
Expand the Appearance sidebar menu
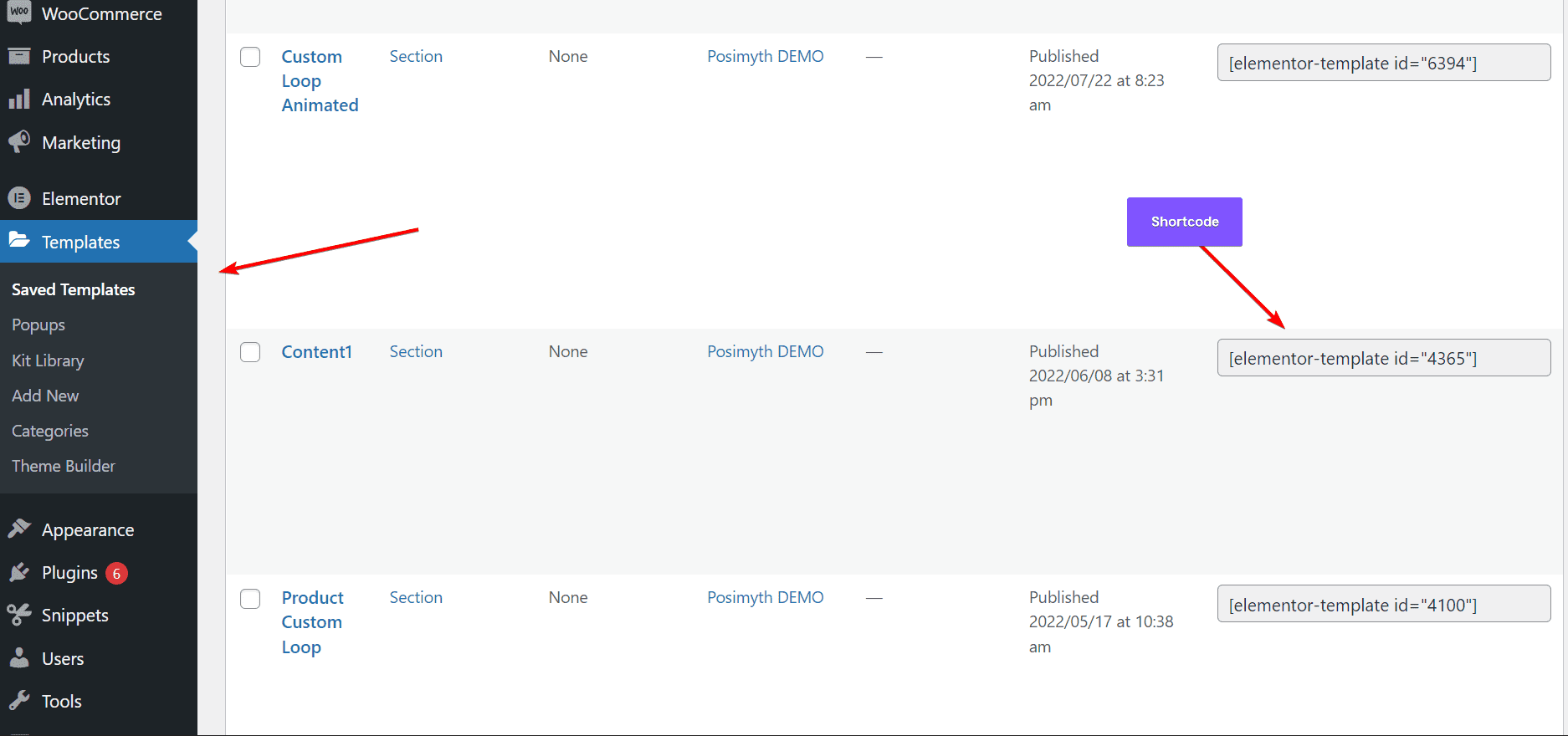tap(88, 529)
